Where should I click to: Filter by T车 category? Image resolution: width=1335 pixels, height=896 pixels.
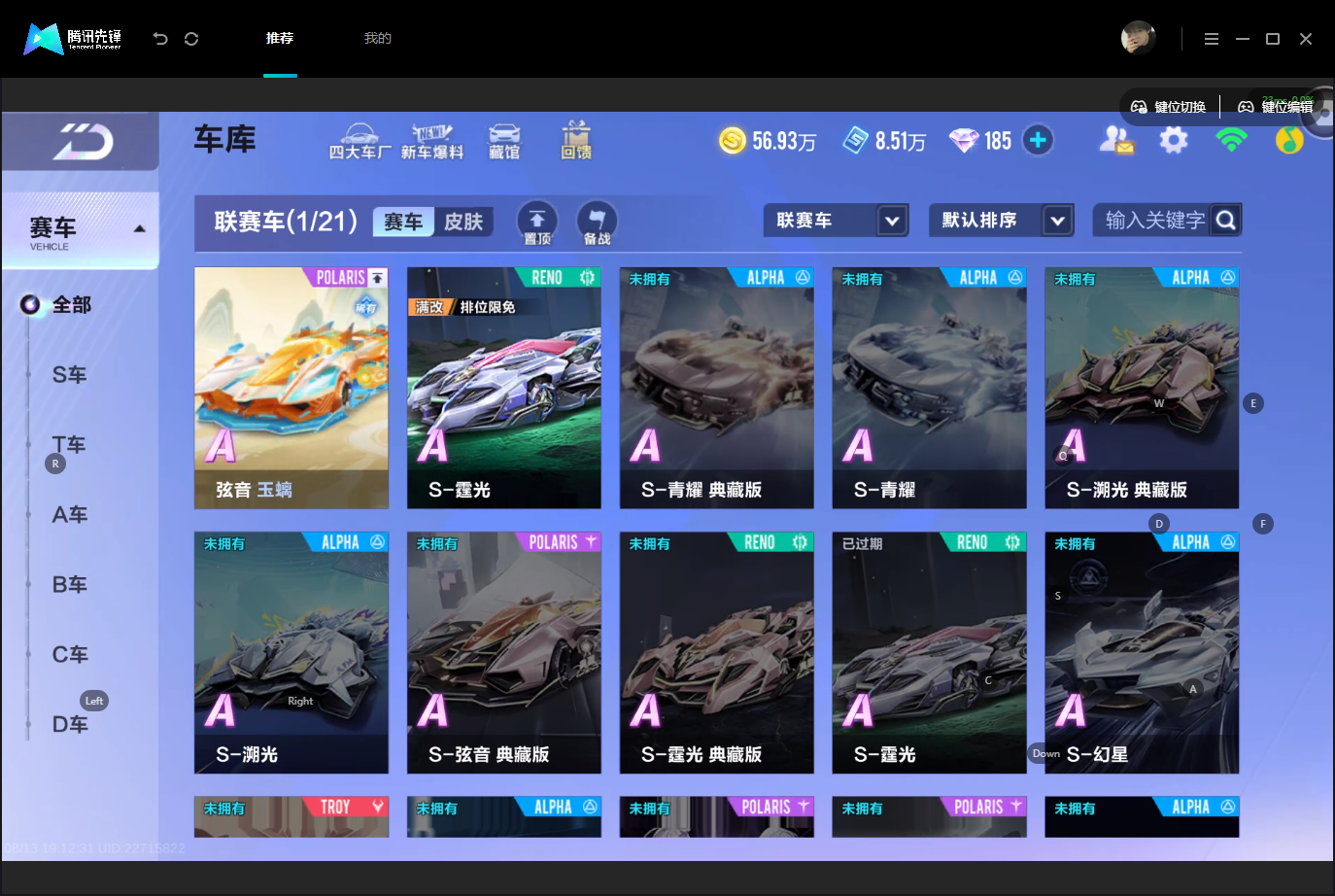[69, 445]
